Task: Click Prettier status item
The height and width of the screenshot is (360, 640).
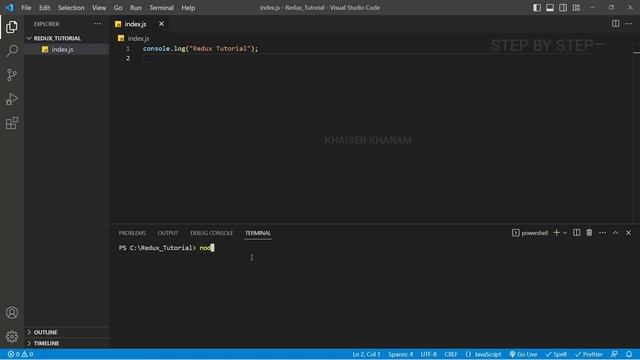Action: point(589,354)
